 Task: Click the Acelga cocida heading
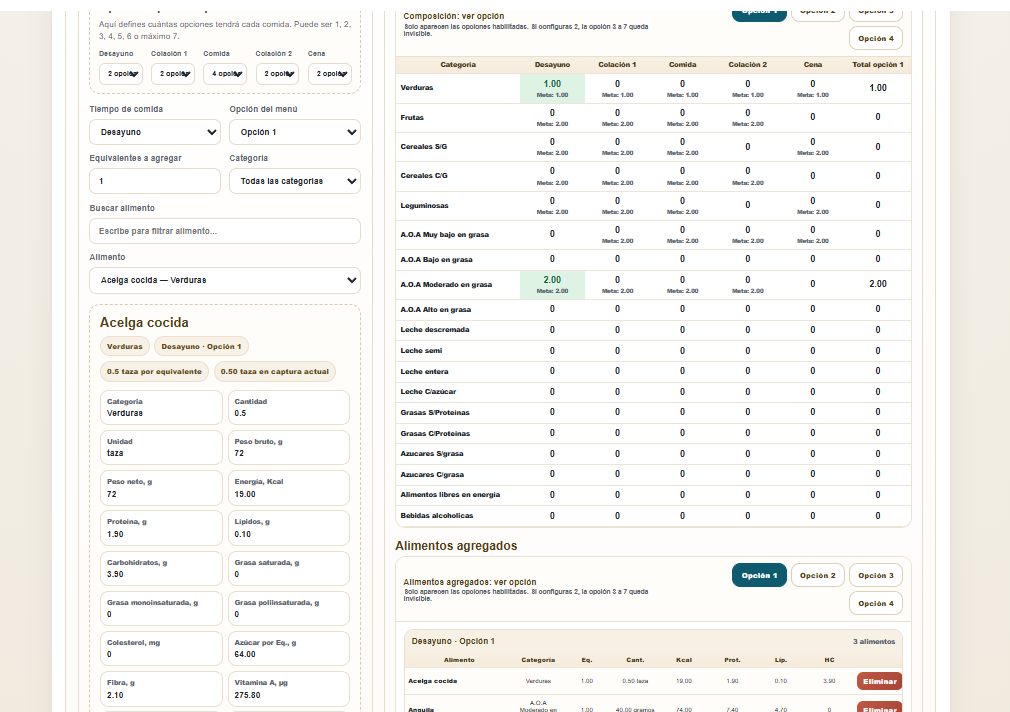144,322
